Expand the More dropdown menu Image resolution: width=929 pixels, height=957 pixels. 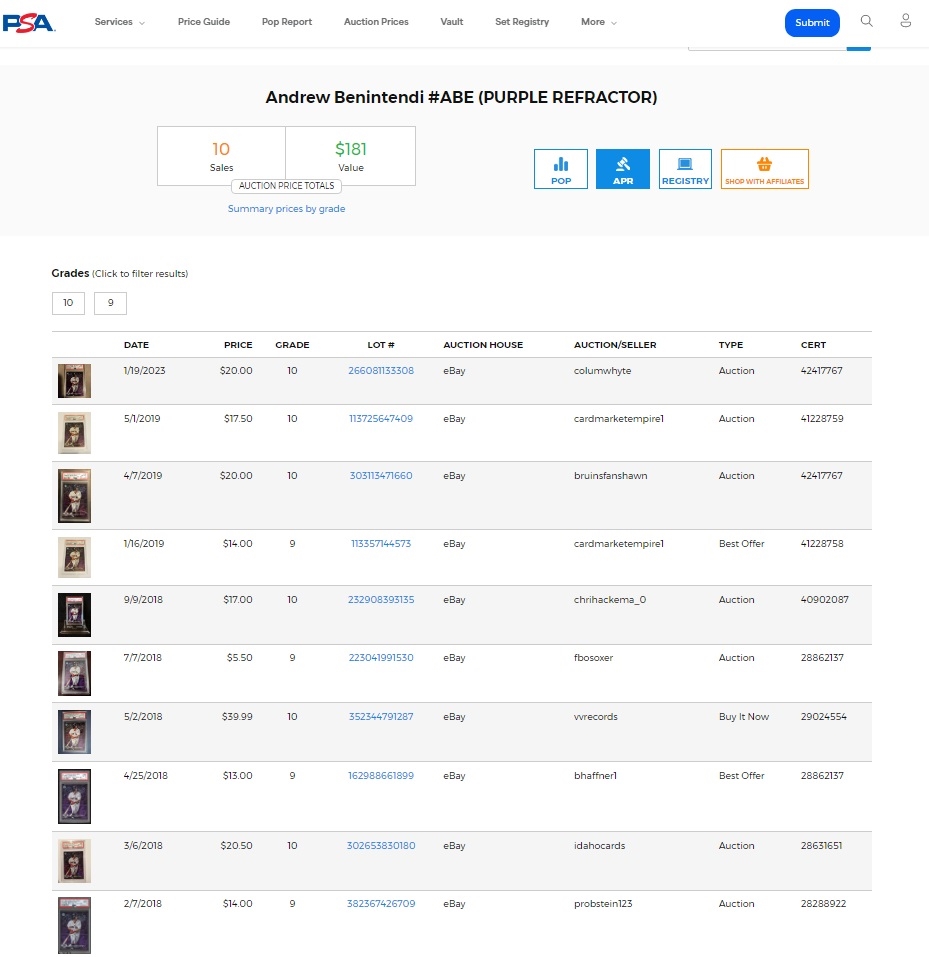click(x=599, y=22)
